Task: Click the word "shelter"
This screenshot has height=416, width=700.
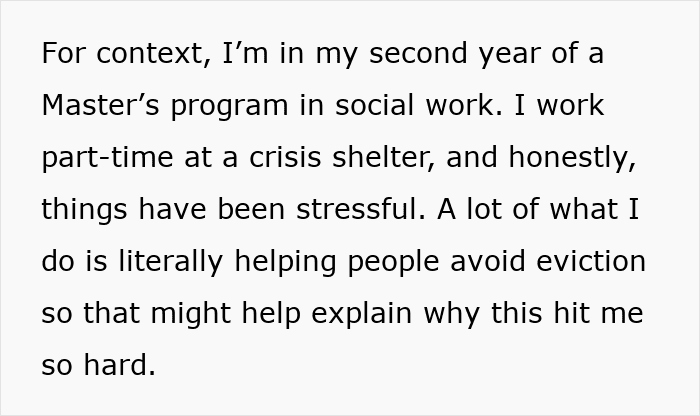Action: click(382, 158)
